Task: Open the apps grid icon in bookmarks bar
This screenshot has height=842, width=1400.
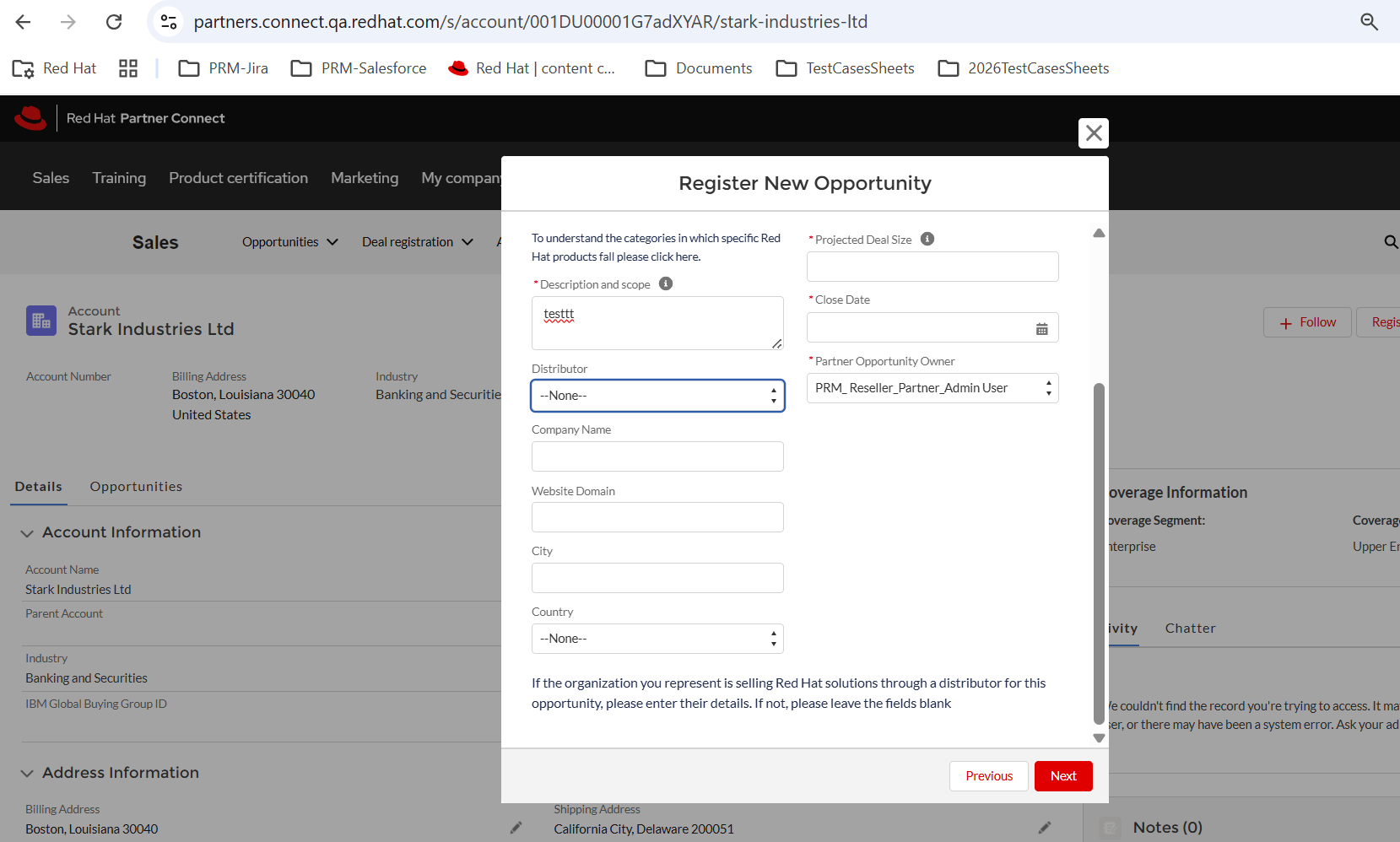Action: (x=128, y=68)
